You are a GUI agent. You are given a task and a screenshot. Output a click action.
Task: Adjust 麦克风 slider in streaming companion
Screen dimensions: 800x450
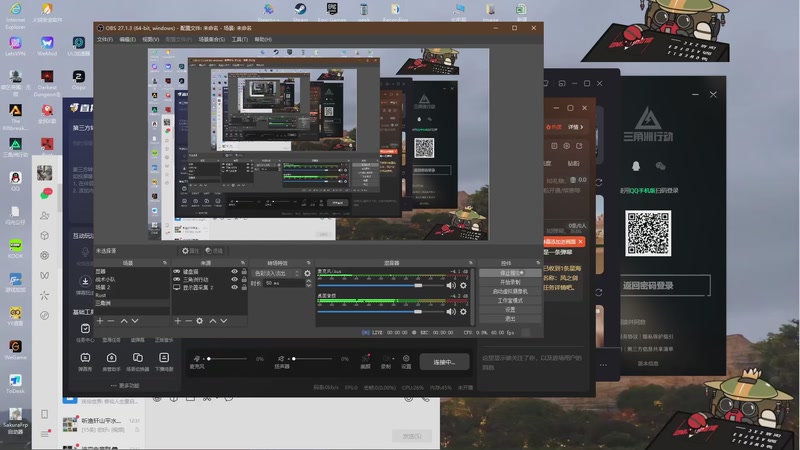227,359
